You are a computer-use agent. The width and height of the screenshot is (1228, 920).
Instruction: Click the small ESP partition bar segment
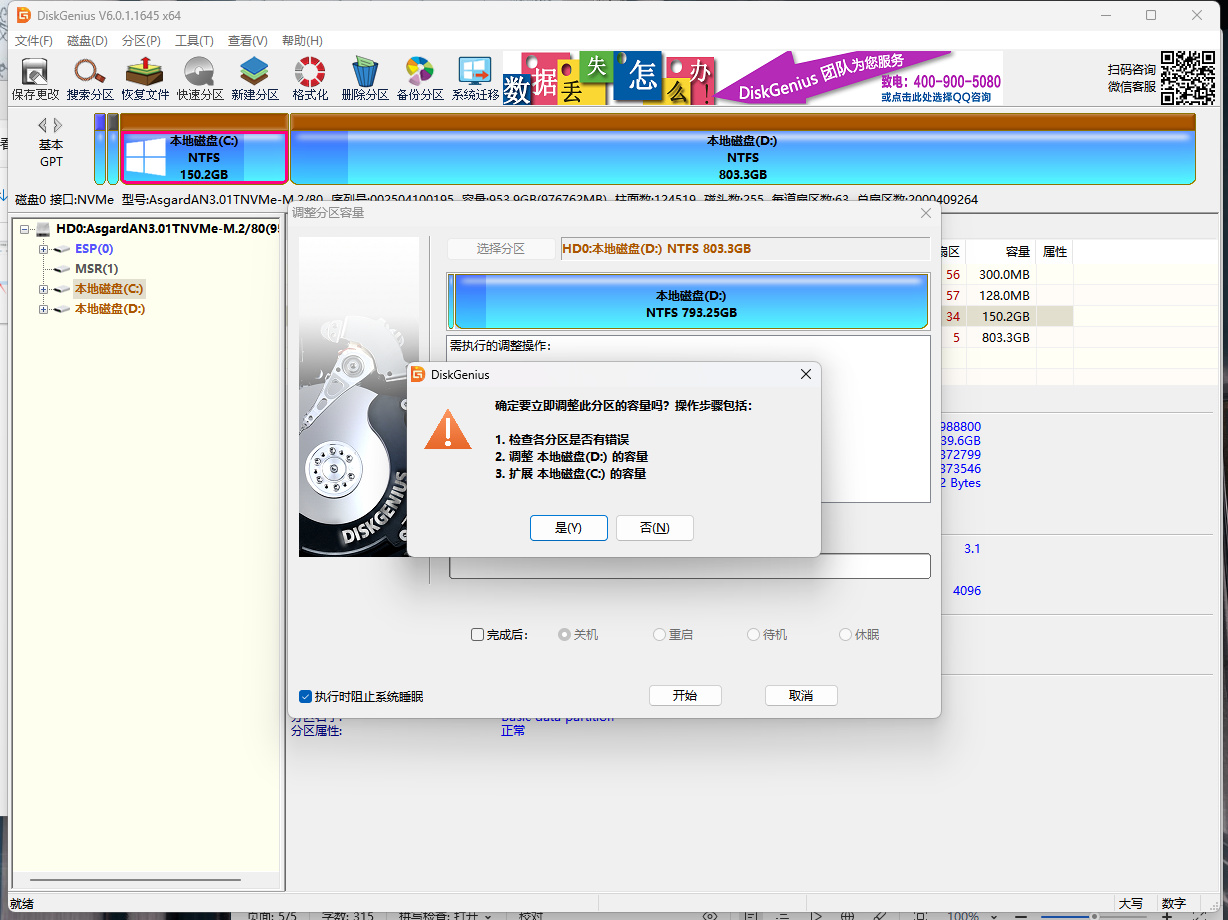coord(100,149)
